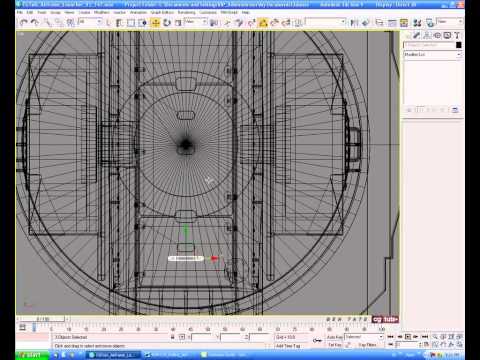Click the time slider showing 0/100
This screenshot has width=480, height=360.
[43, 319]
